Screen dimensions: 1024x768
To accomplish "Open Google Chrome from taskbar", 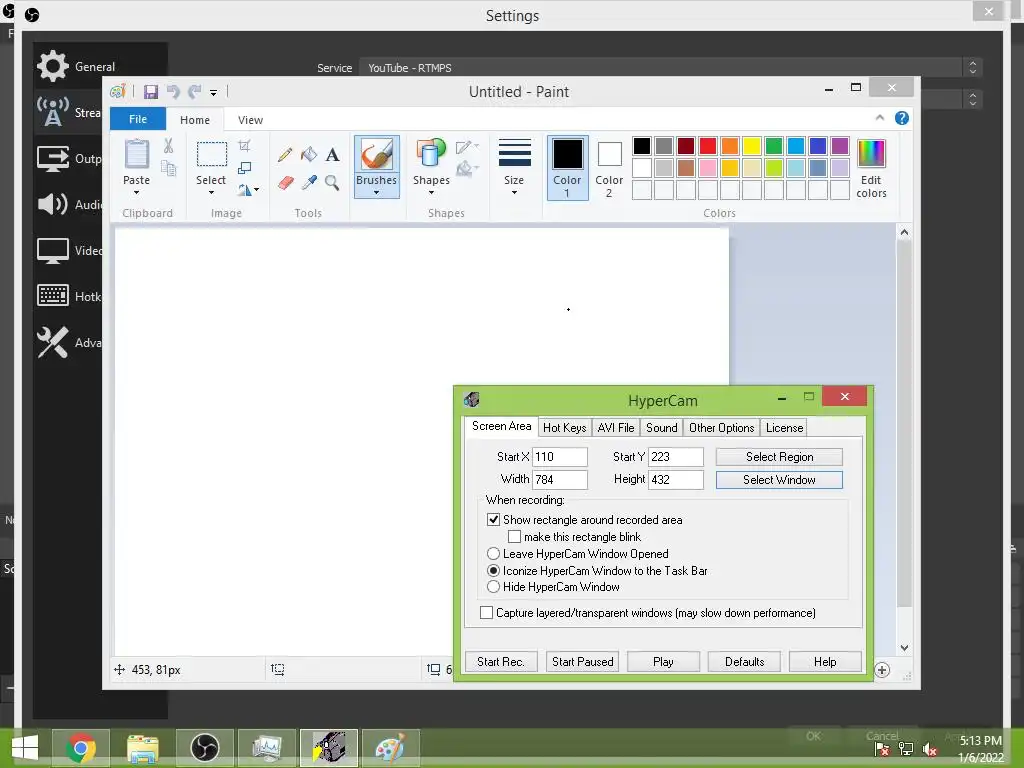I will (80, 748).
